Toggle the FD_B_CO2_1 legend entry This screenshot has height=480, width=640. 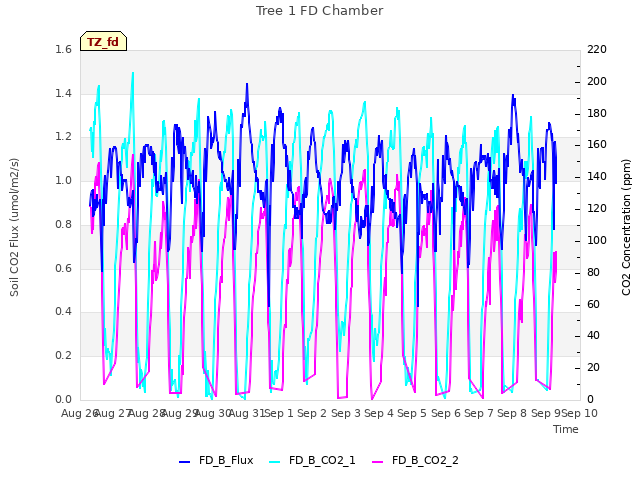coord(313,460)
